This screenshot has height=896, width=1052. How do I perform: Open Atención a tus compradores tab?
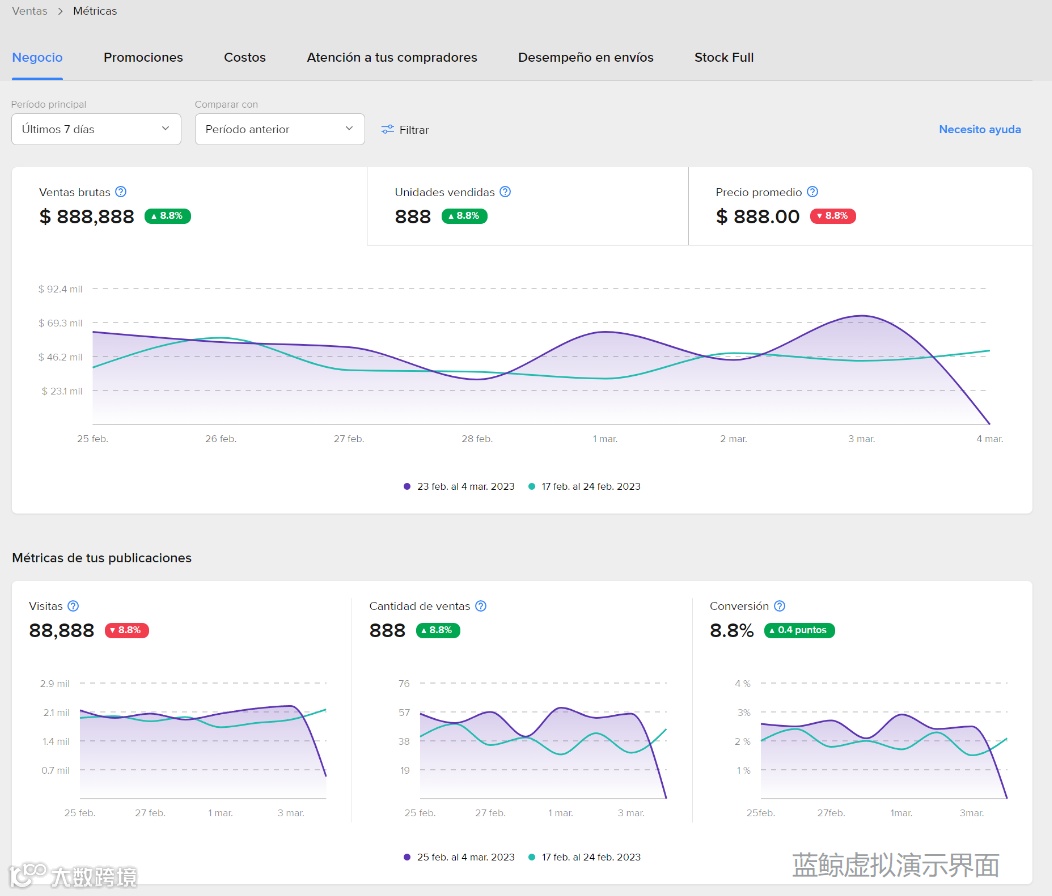pos(392,58)
